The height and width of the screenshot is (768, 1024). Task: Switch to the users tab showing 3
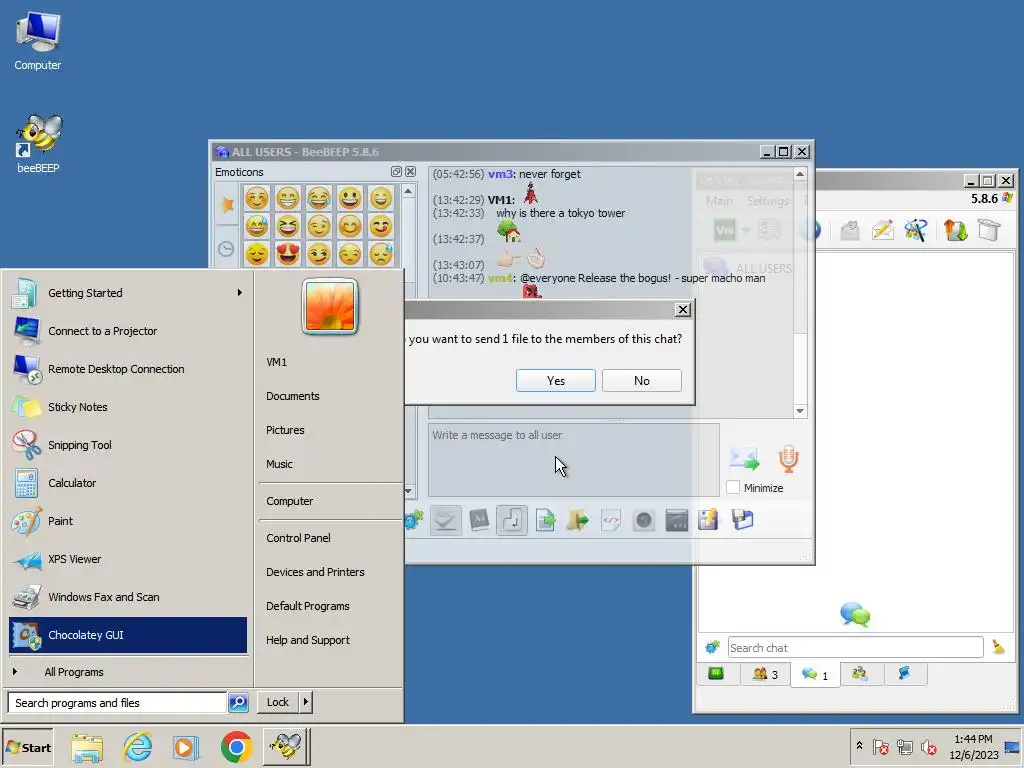point(765,674)
